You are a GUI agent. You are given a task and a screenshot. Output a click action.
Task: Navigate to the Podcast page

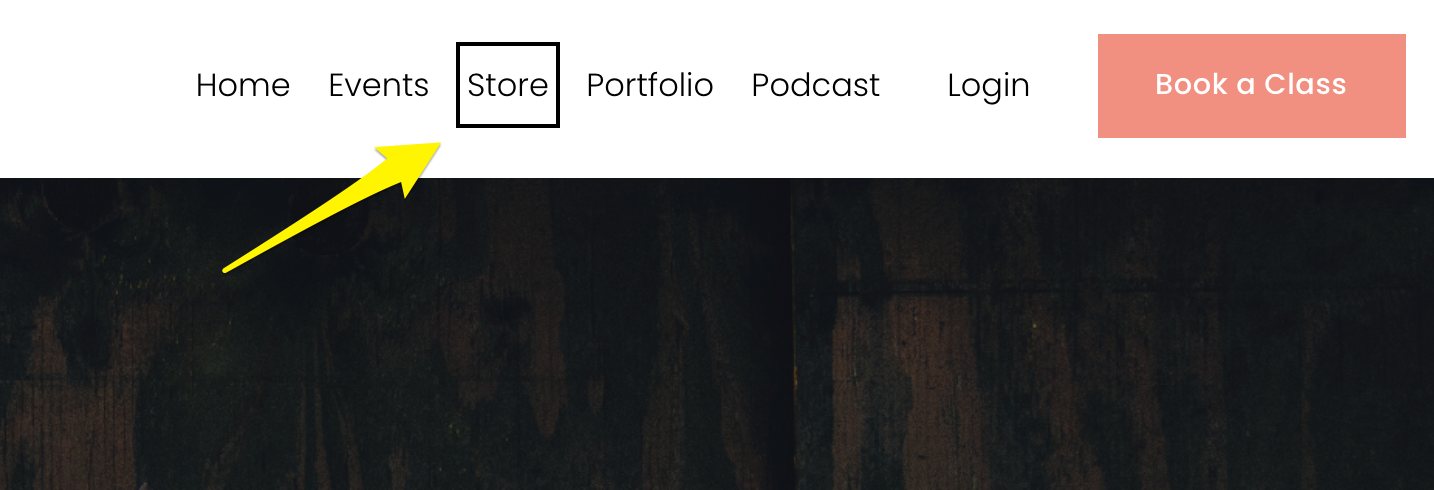coord(816,85)
